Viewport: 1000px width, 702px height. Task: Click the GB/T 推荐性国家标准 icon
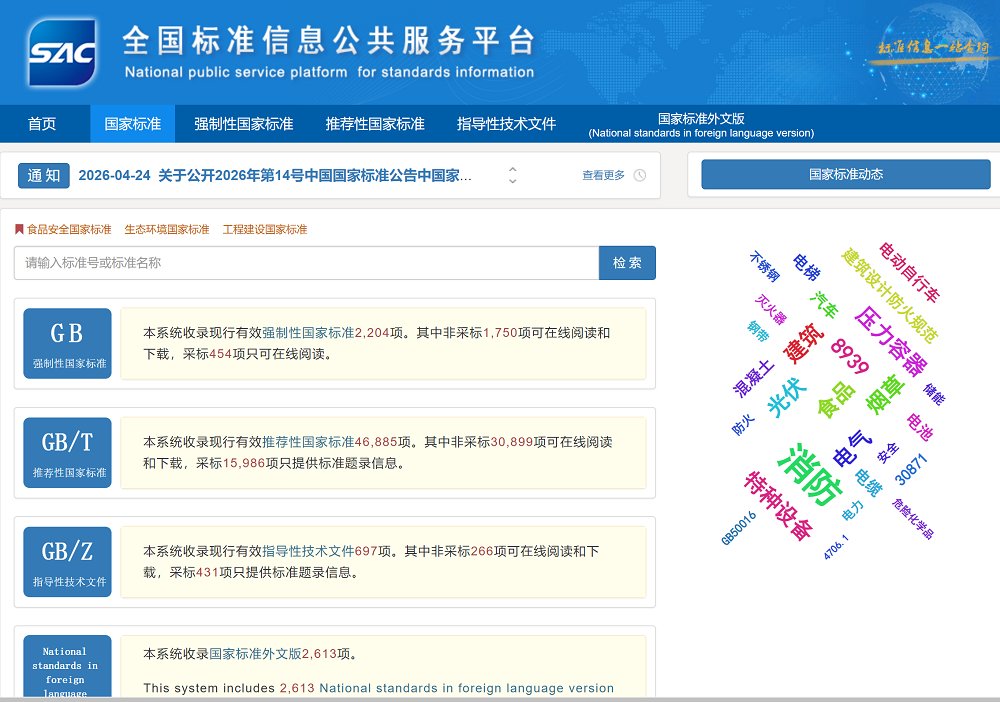[x=66, y=452]
